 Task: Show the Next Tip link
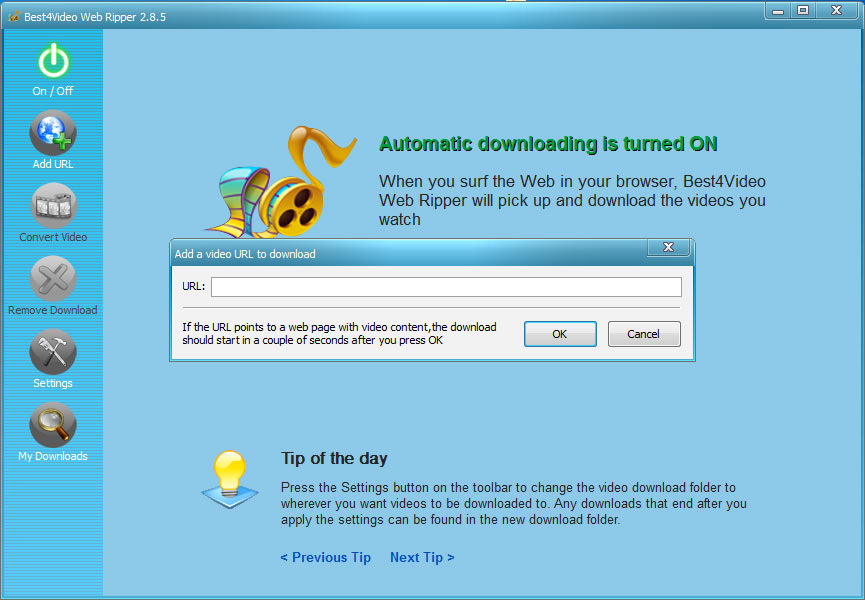click(422, 558)
